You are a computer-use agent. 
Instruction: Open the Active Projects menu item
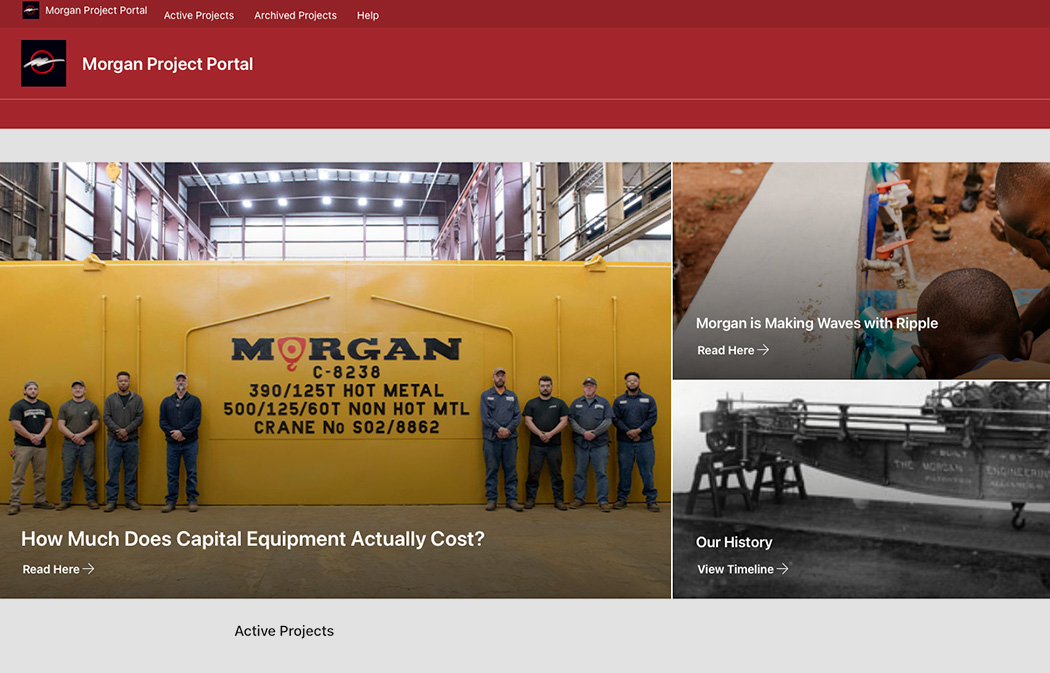(199, 15)
